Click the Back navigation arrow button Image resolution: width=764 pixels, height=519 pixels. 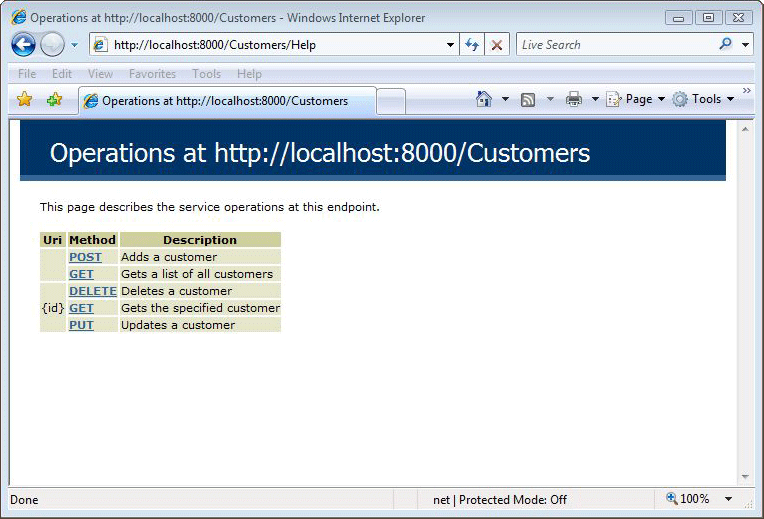pos(23,45)
